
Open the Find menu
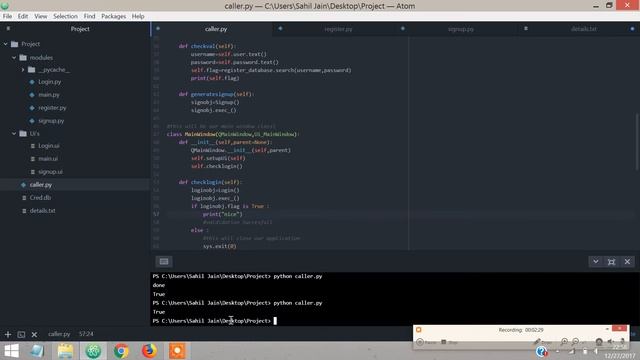(x=89, y=16)
